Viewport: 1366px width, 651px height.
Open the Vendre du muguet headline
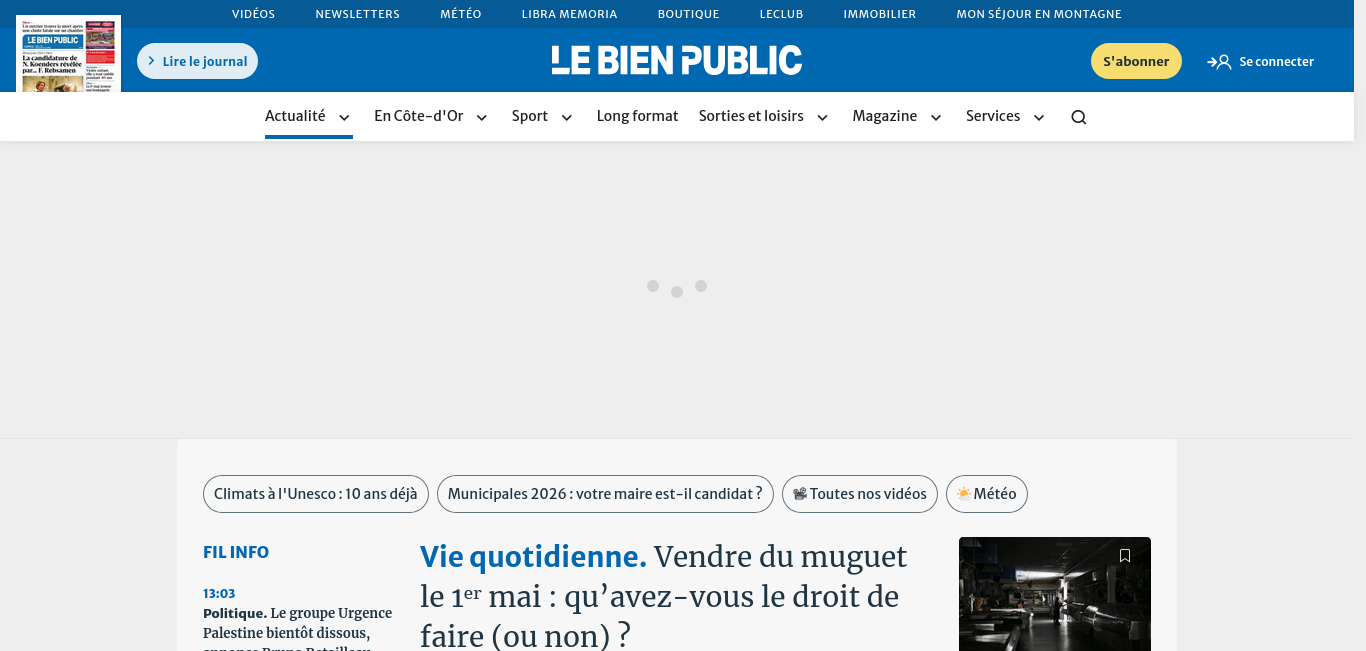(664, 596)
